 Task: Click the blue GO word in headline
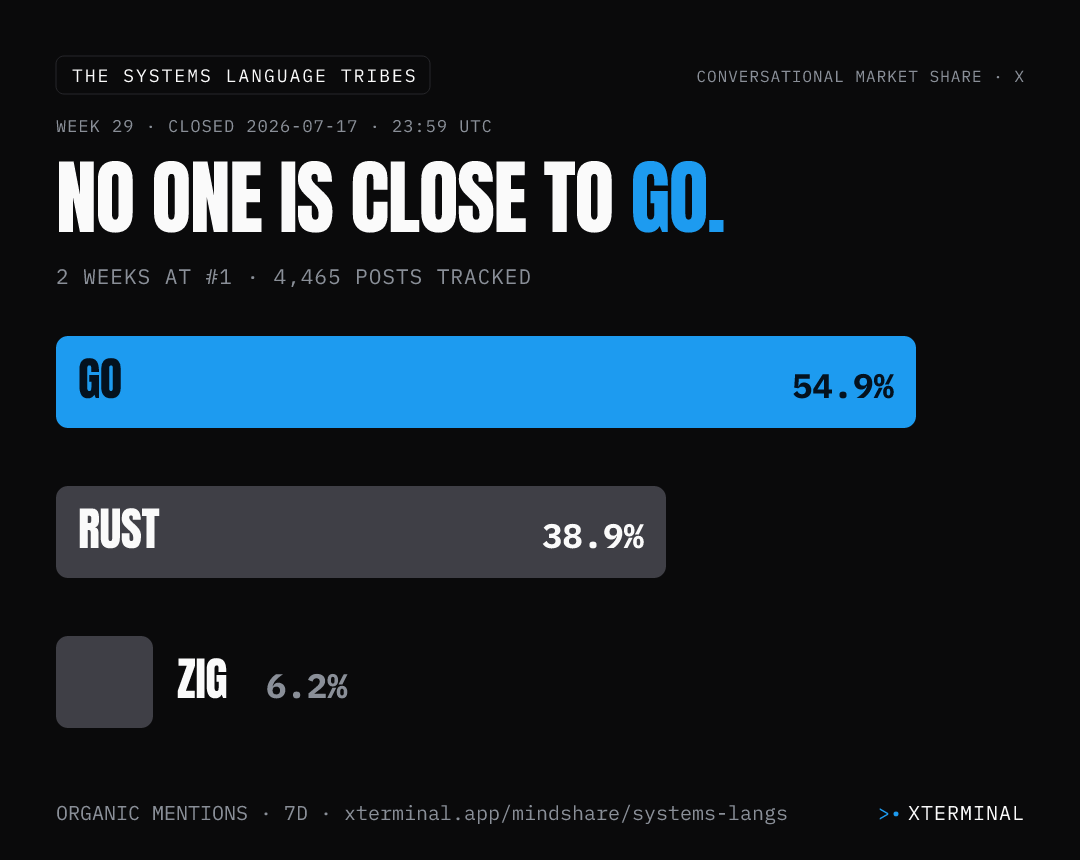pos(678,198)
